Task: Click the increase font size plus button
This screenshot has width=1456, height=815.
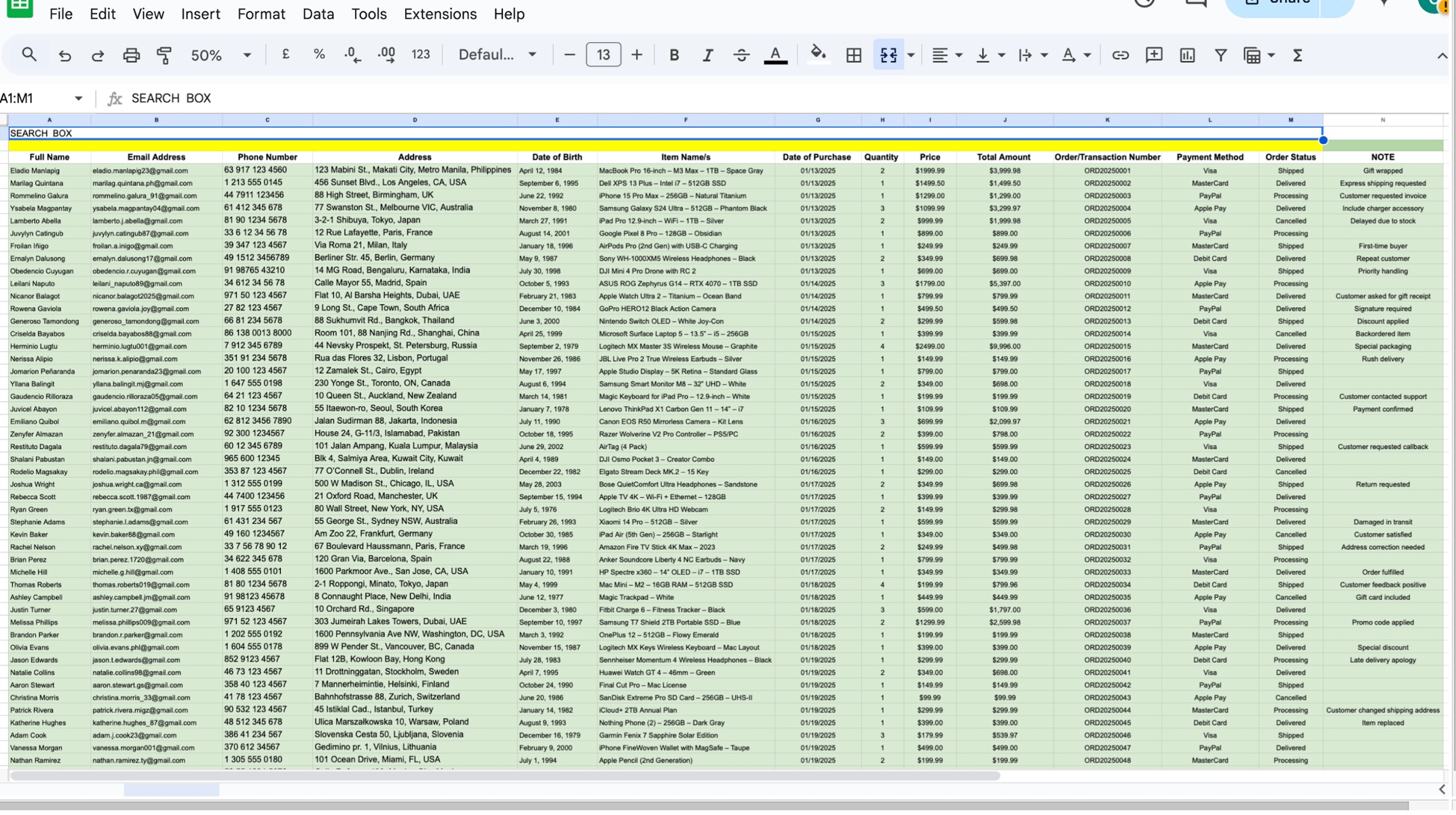Action: click(636, 56)
